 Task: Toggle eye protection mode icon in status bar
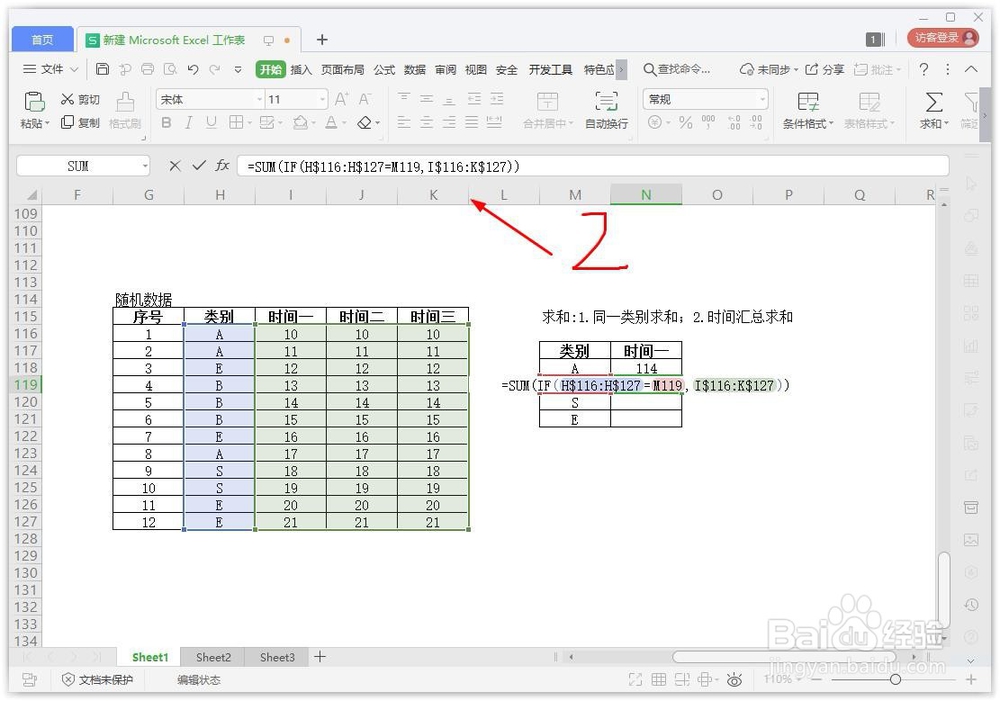pyautogui.click(x=735, y=680)
